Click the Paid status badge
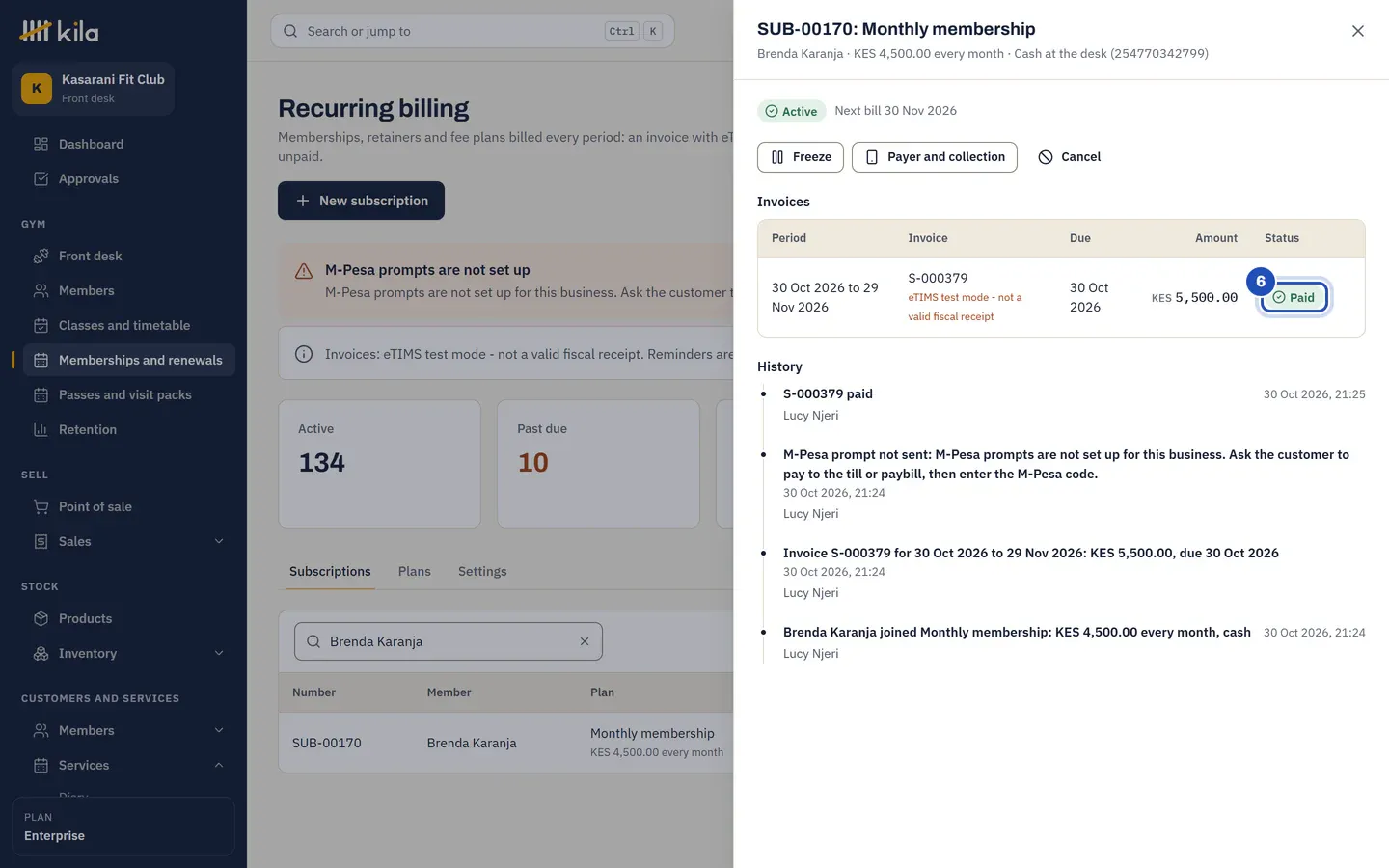This screenshot has width=1389, height=868. pos(1294,297)
